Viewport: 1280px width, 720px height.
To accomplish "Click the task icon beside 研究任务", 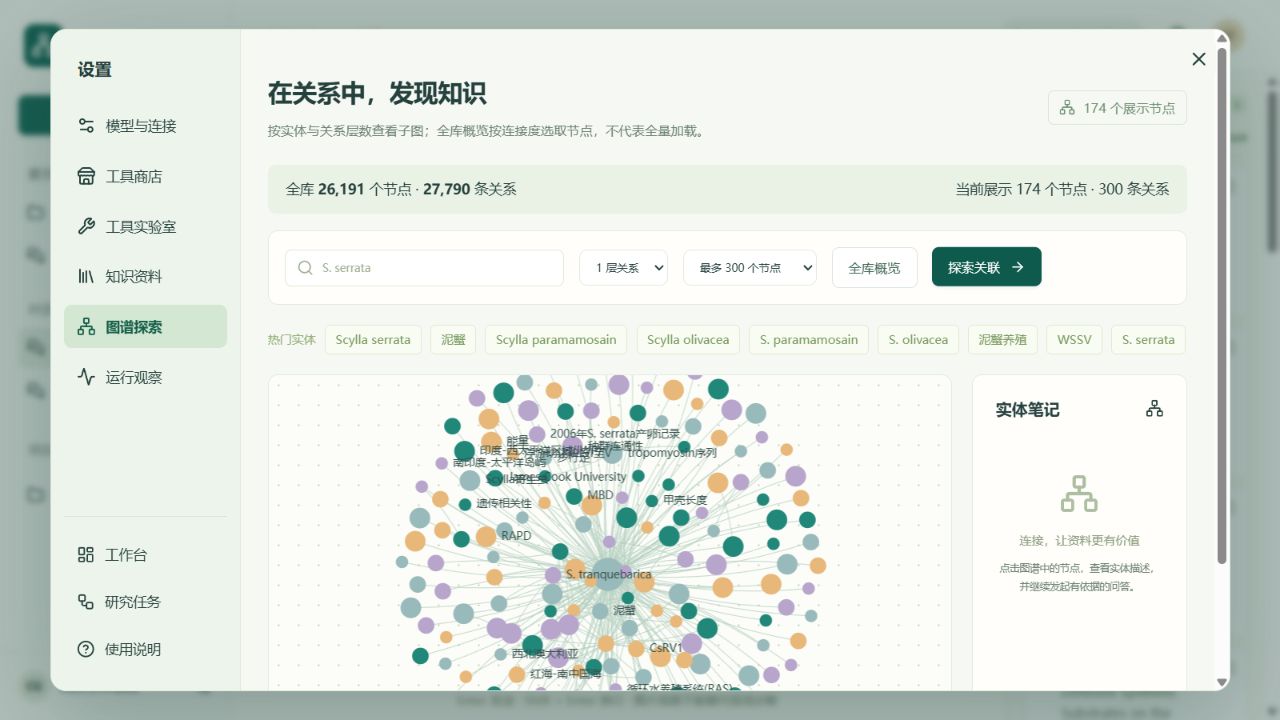I will click(86, 602).
